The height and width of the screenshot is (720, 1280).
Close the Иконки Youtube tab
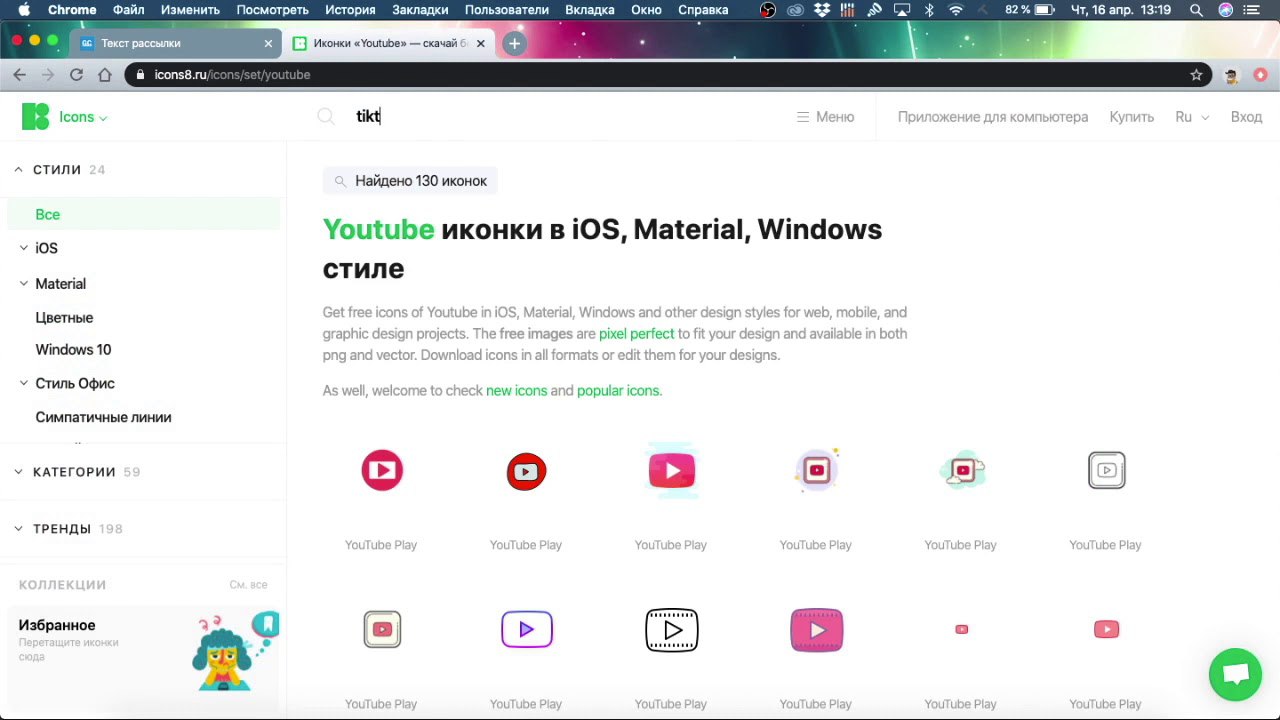click(480, 44)
